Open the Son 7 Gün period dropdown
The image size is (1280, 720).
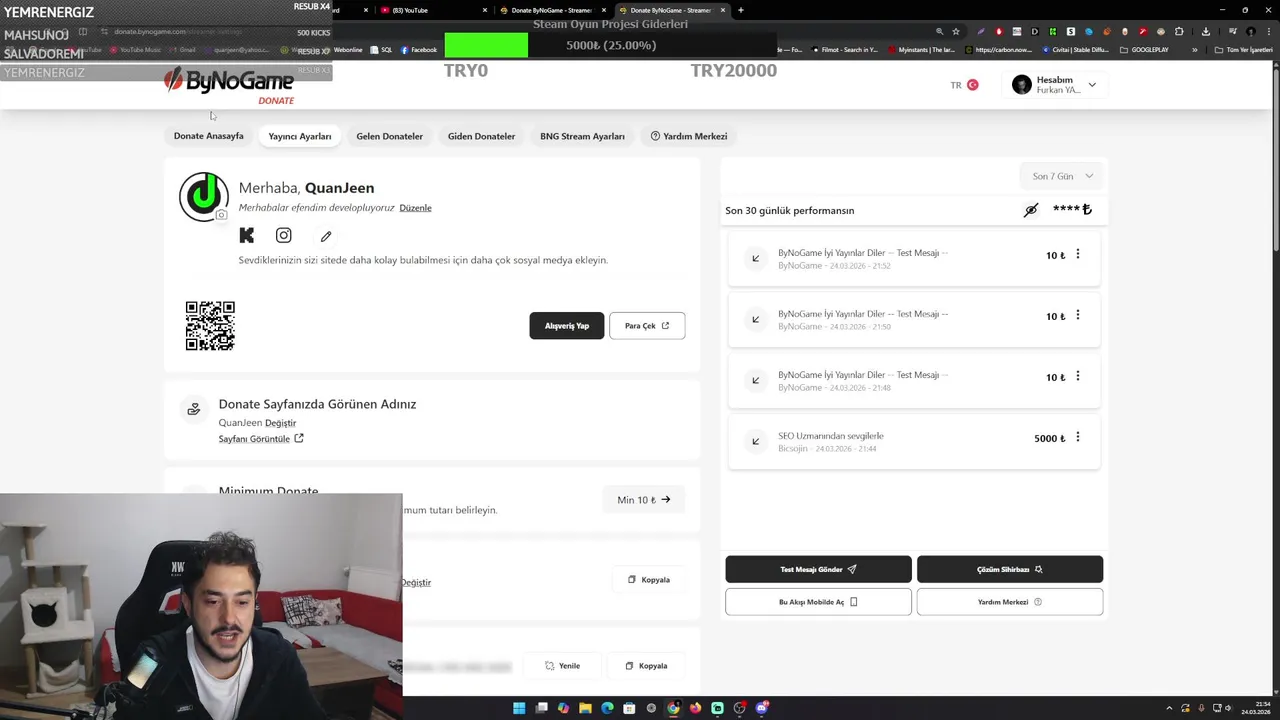coord(1062,176)
